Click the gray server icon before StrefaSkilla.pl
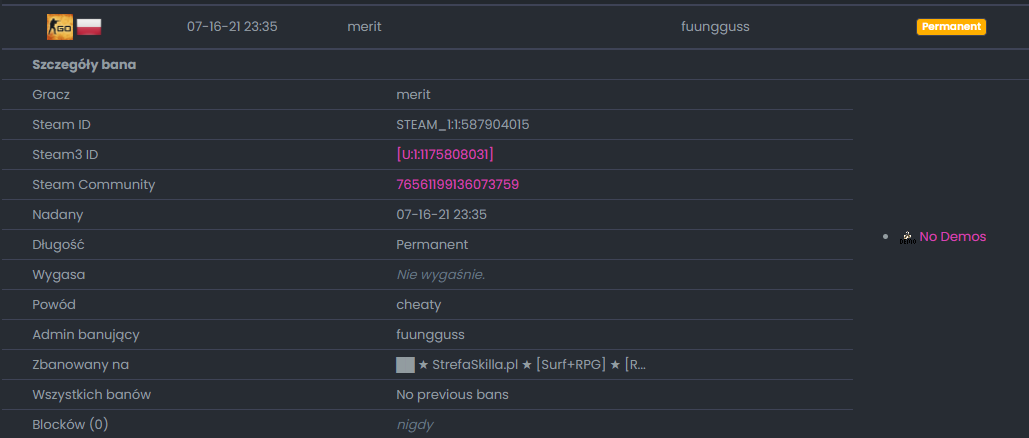 [x=406, y=364]
